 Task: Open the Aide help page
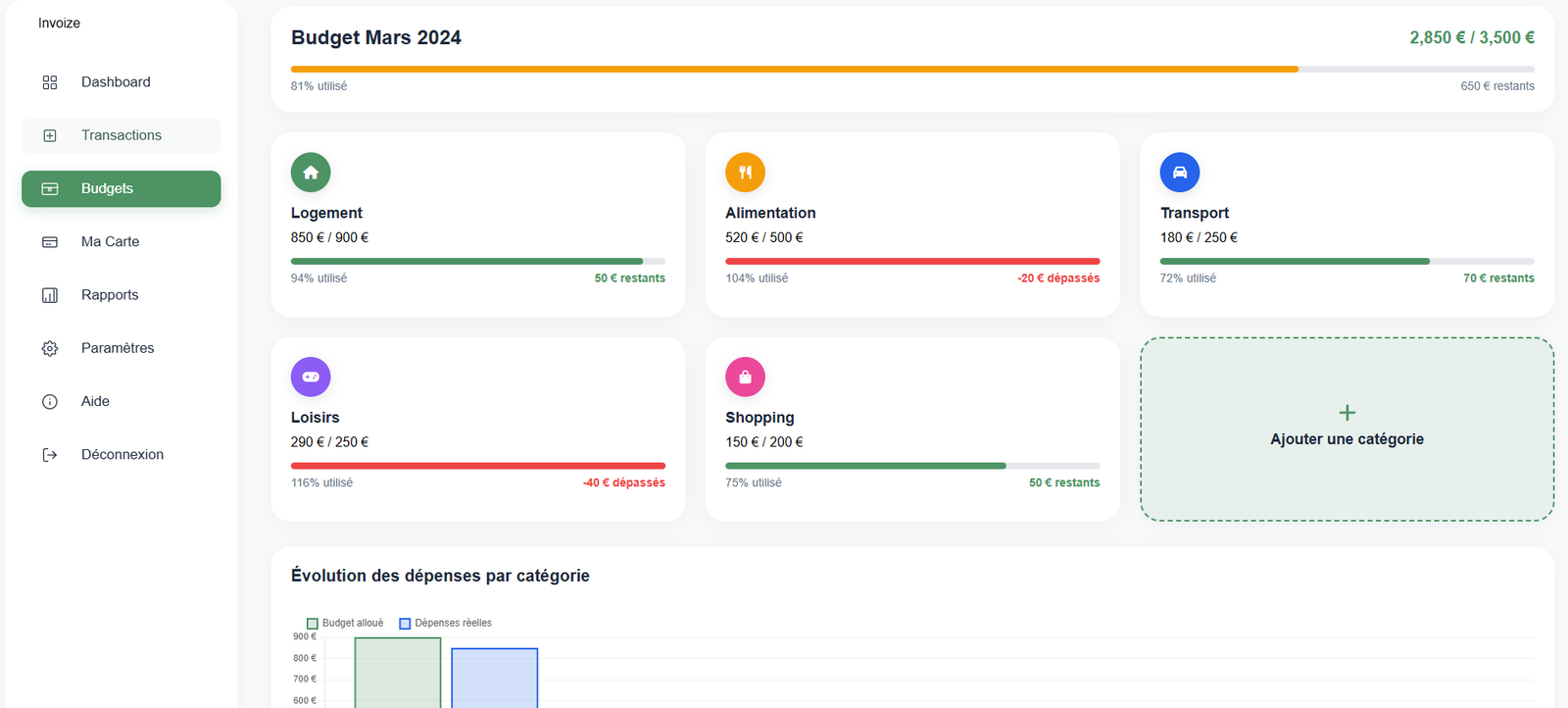pyautogui.click(x=95, y=401)
